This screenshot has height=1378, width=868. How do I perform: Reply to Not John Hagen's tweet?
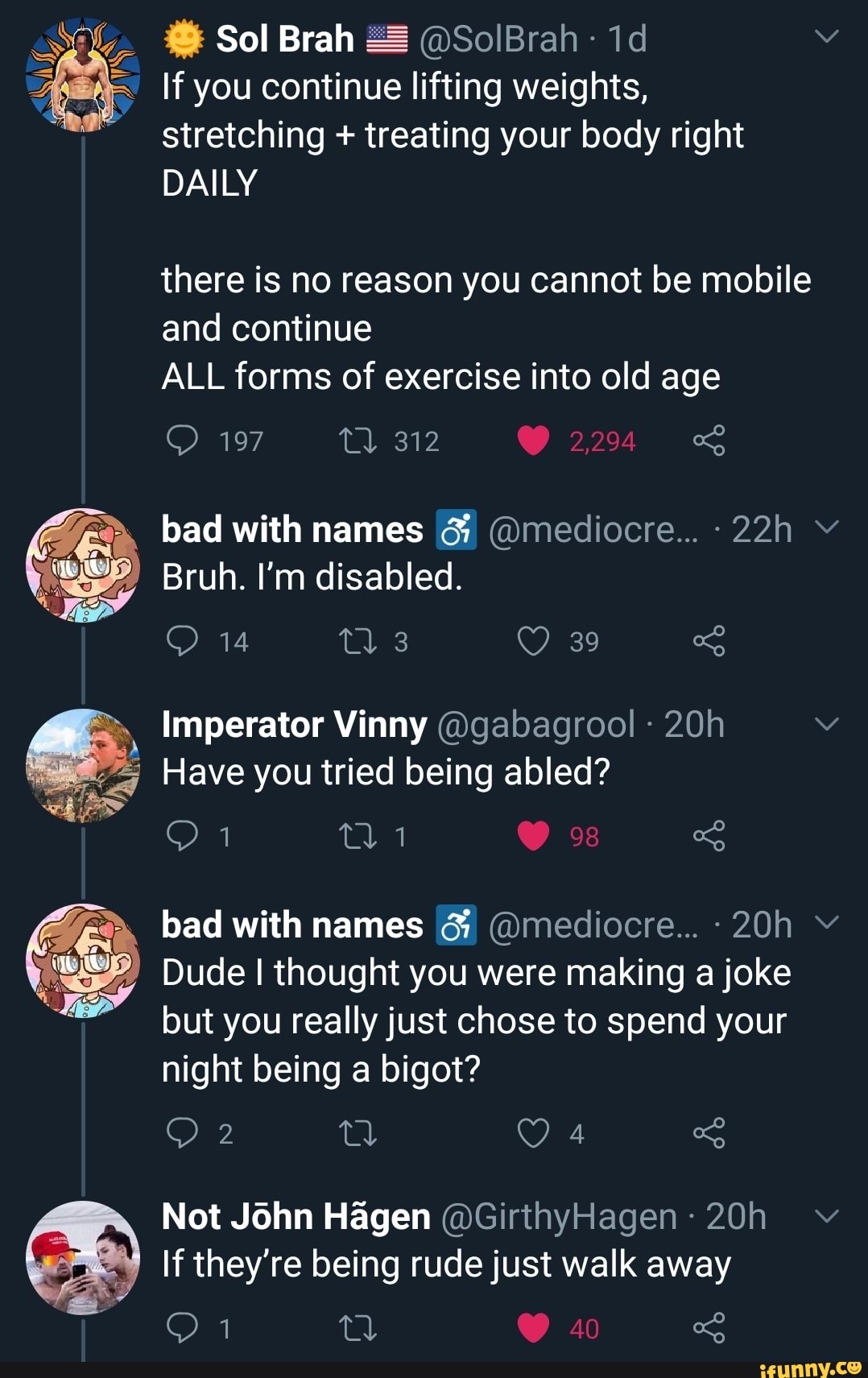point(182,1327)
